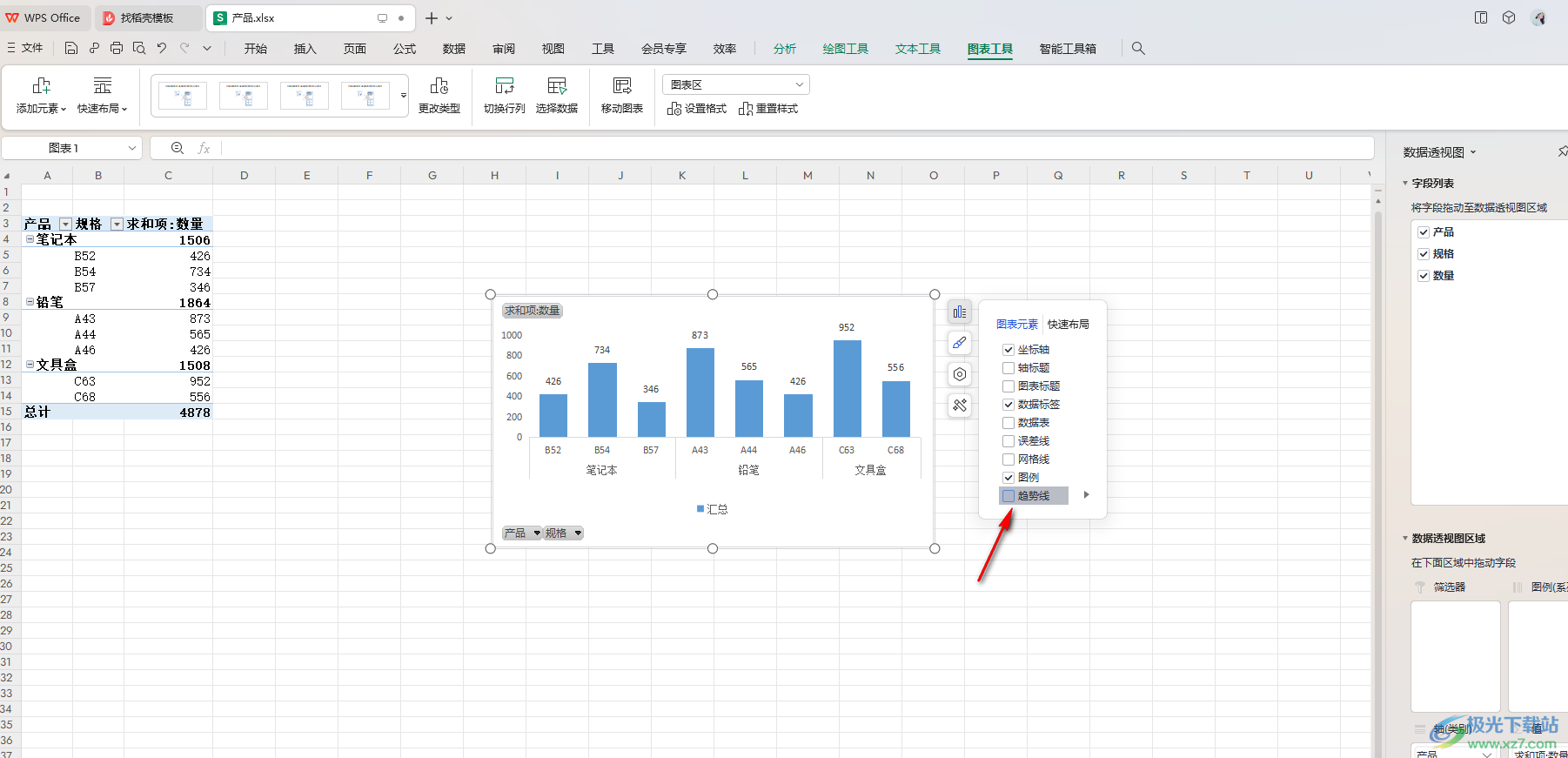
Task: Check the 网格线 (Gridlines) checkbox
Action: coord(1008,459)
